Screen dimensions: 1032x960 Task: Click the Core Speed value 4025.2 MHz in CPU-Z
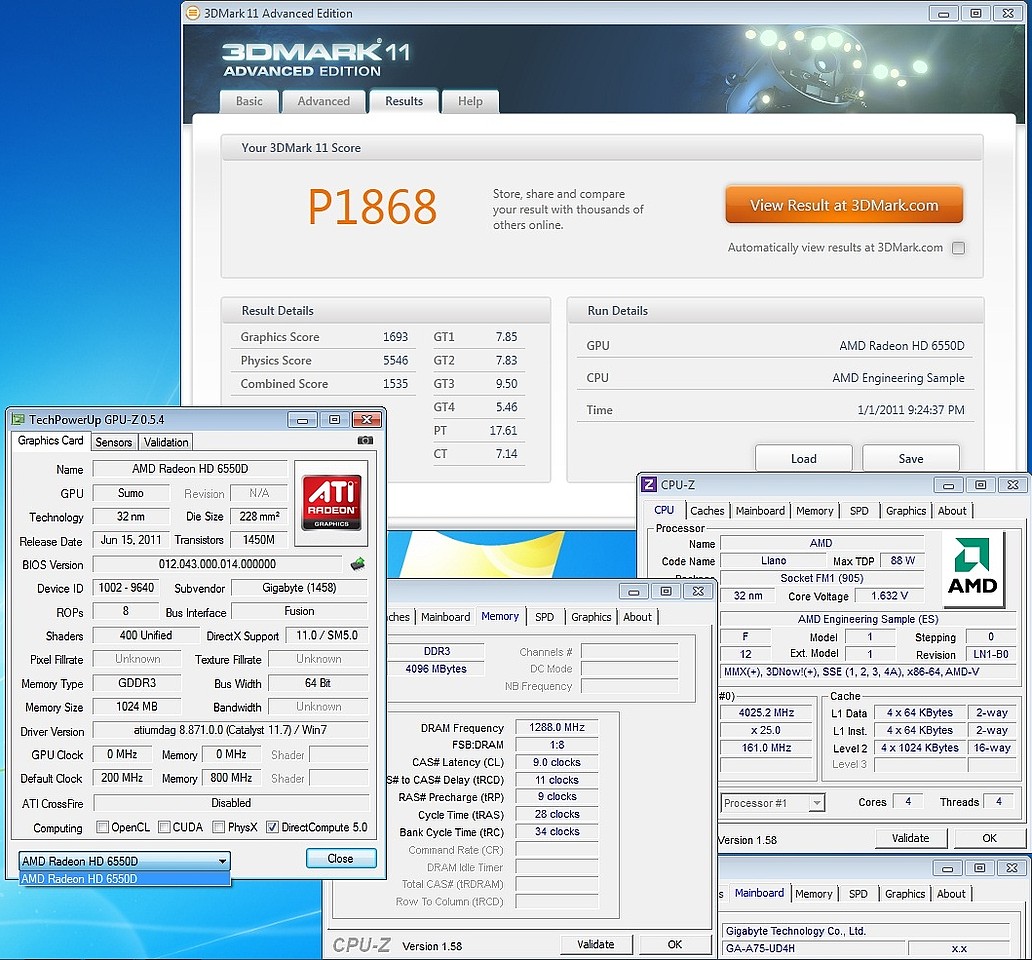pyautogui.click(x=766, y=712)
